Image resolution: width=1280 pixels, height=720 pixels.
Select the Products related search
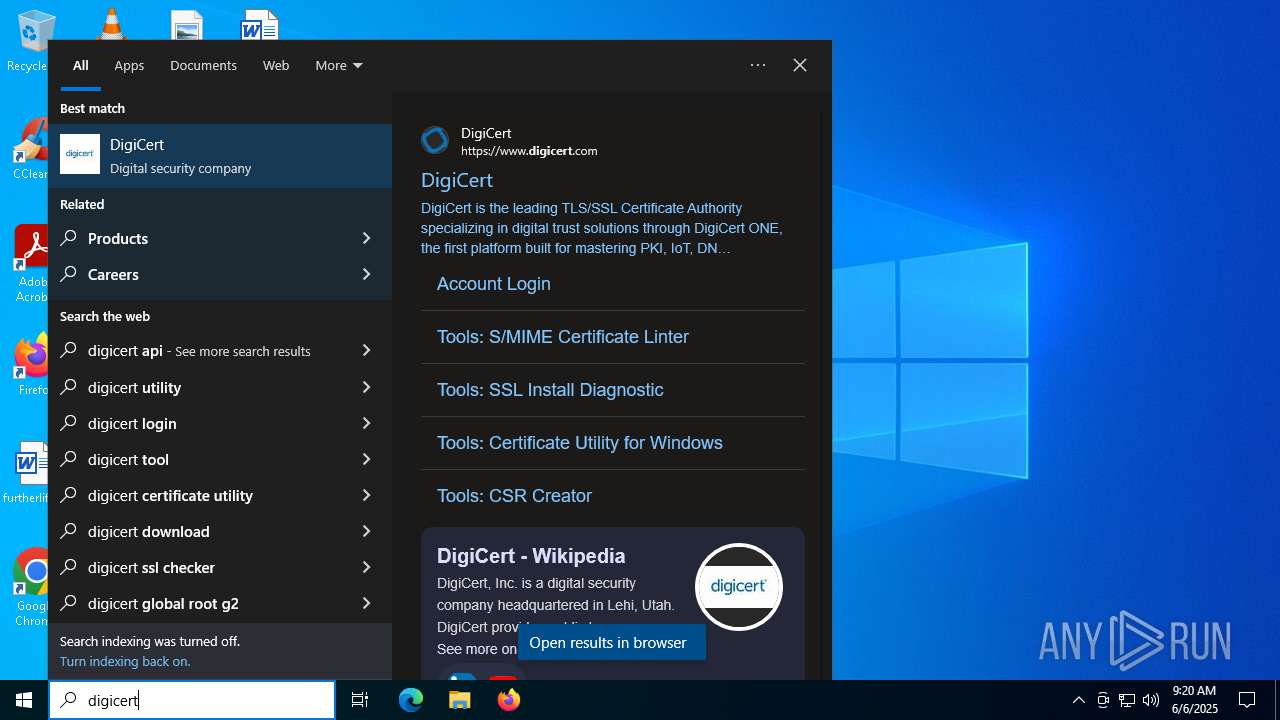pos(220,238)
